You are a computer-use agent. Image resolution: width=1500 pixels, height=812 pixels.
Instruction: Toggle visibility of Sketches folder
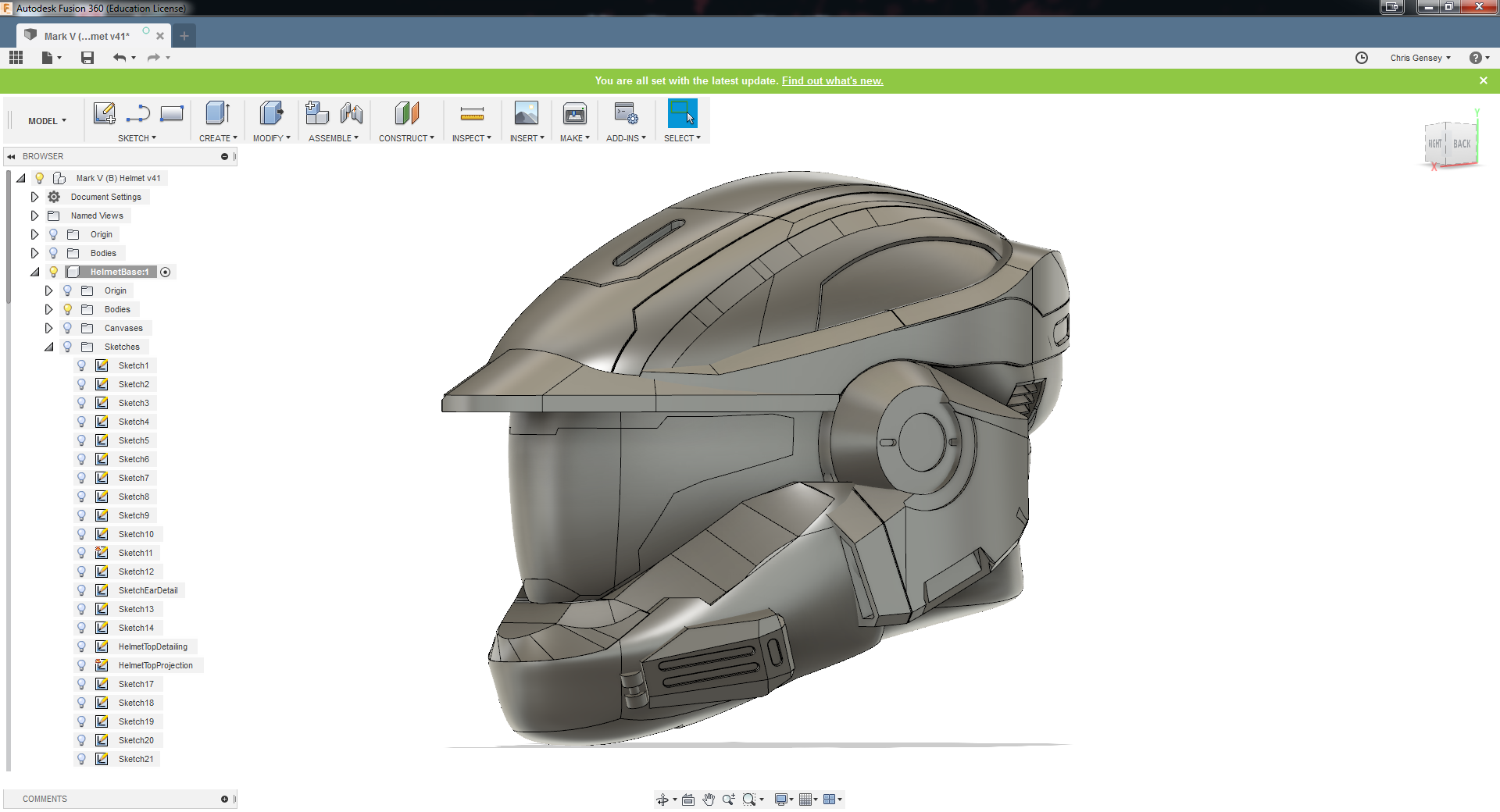[x=67, y=347]
